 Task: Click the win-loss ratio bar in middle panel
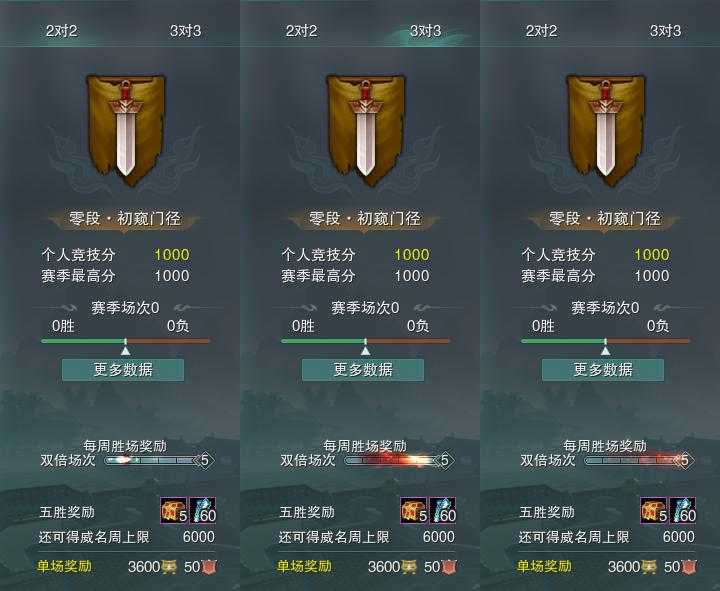click(366, 341)
